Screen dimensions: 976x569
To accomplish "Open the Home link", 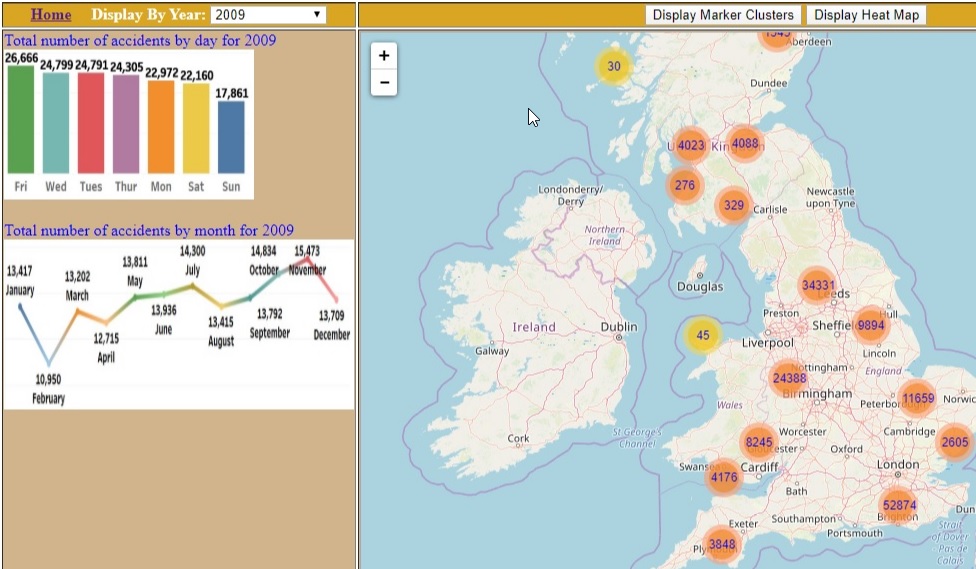I will pos(51,14).
